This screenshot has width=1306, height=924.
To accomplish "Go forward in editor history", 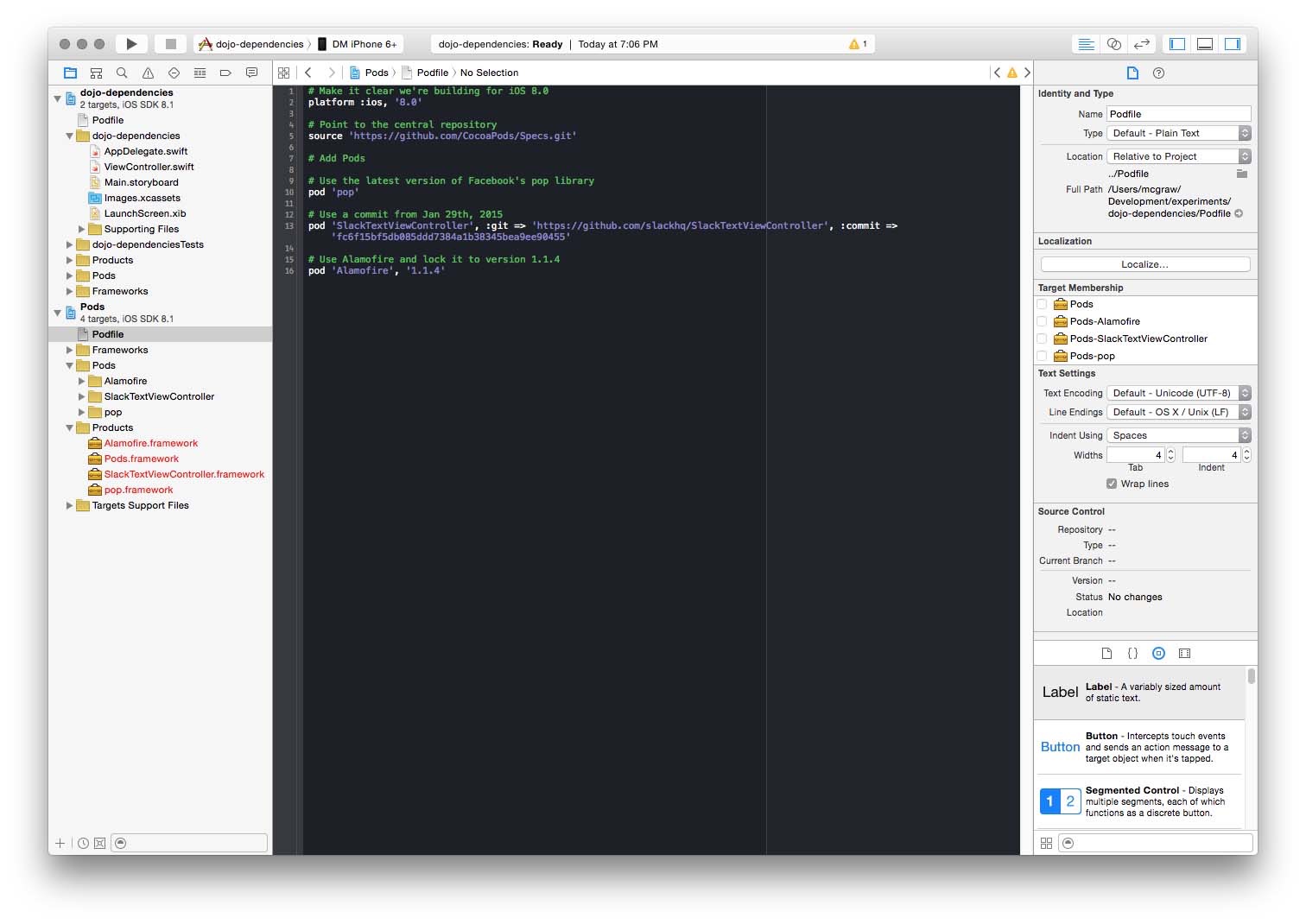I will click(x=332, y=73).
